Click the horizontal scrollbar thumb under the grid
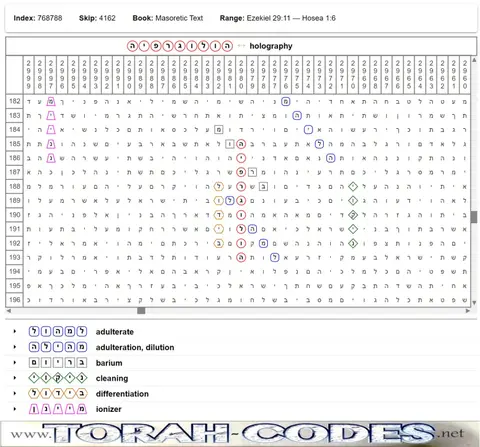Image resolution: width=480 pixels, height=447 pixels. (x=141, y=311)
